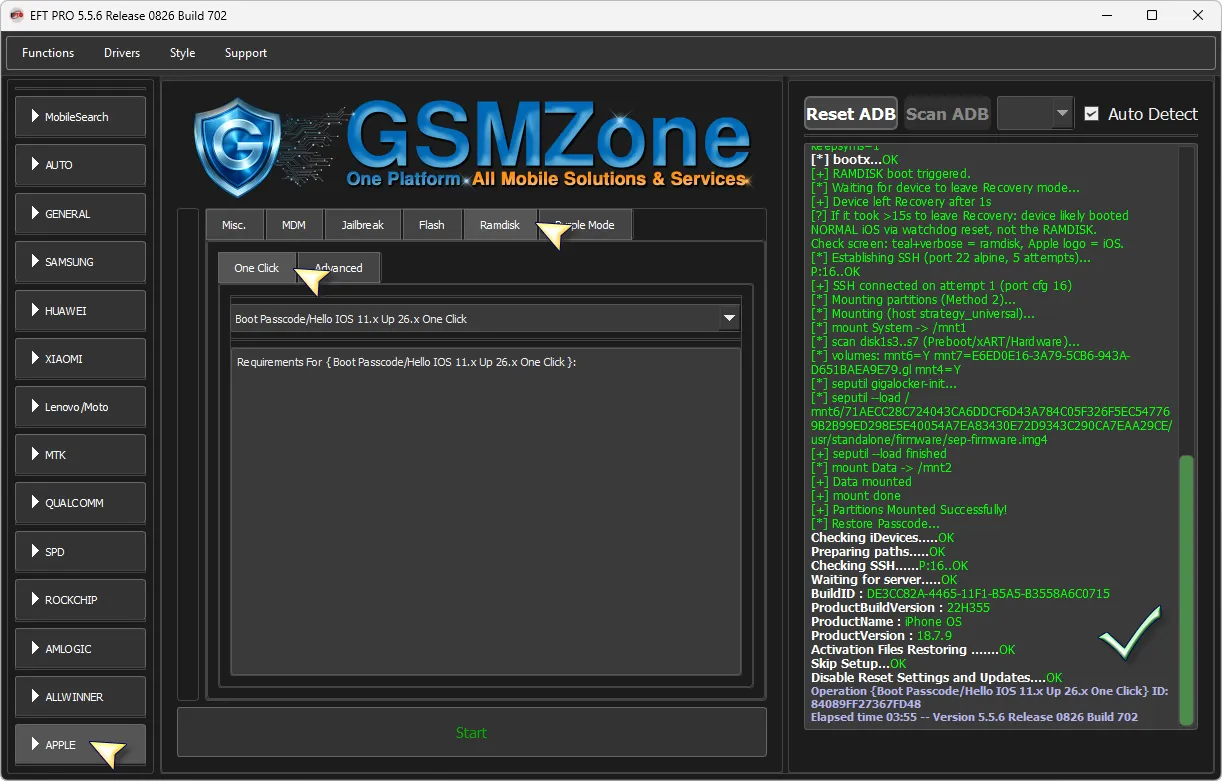1222x781 pixels.
Task: Click the 'Data mounted' log line
Action: (862, 482)
